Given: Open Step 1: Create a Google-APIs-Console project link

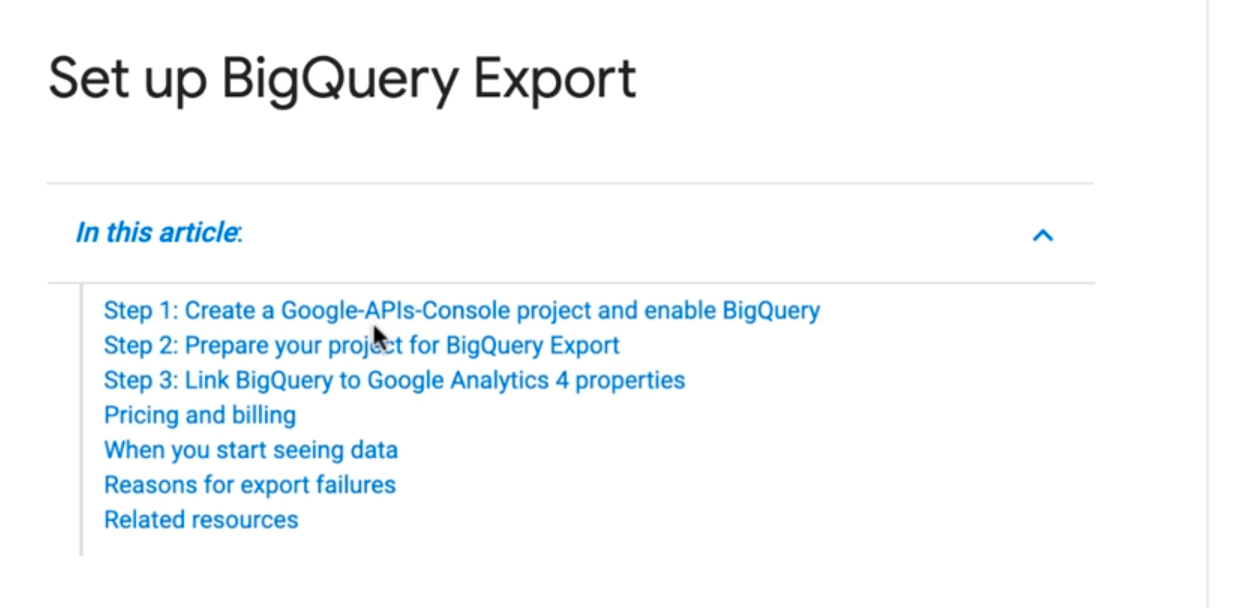Looking at the screenshot, I should click(461, 310).
